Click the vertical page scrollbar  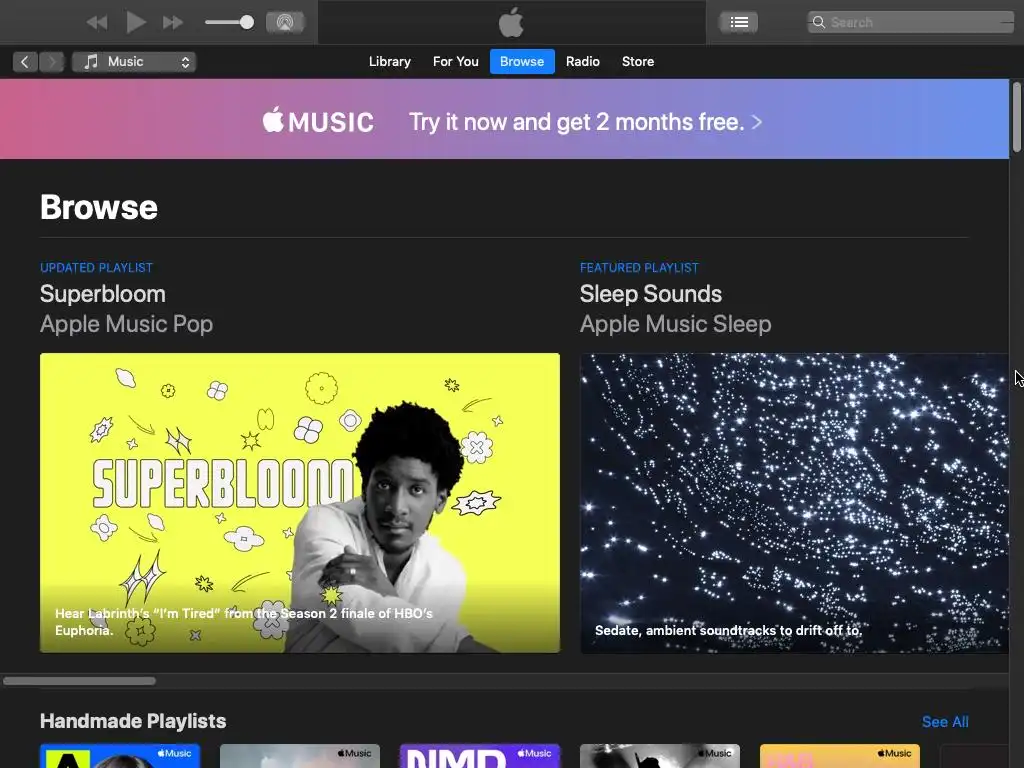coord(1016,118)
